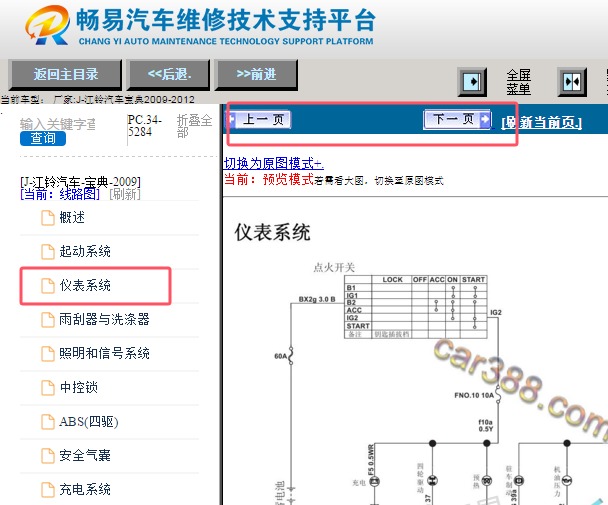Image resolution: width=608 pixels, height=505 pixels.
Task: Click the 仪表系统 diagram title
Action: point(272,232)
